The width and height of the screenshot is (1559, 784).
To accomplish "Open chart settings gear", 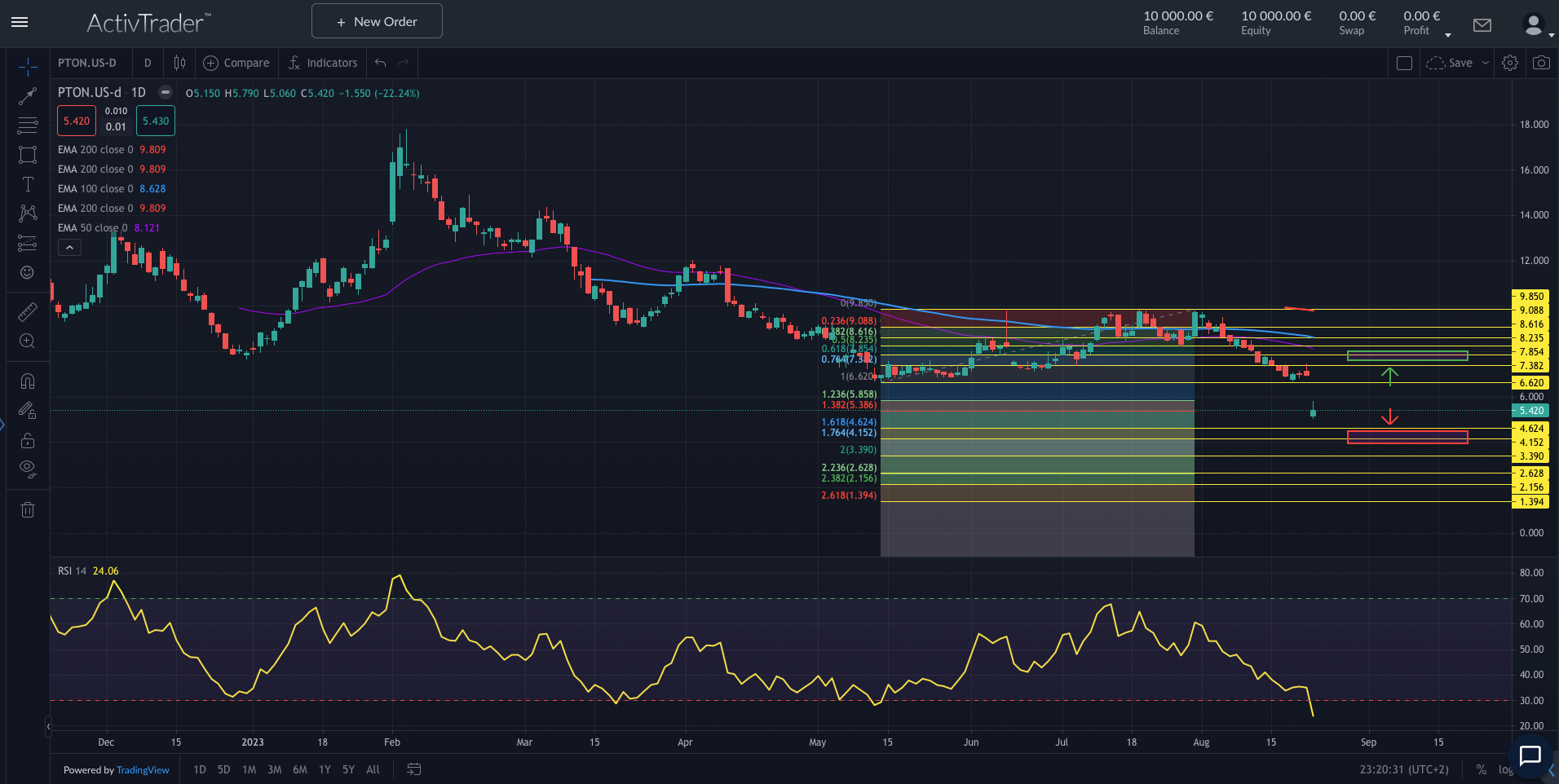I will 1510,63.
